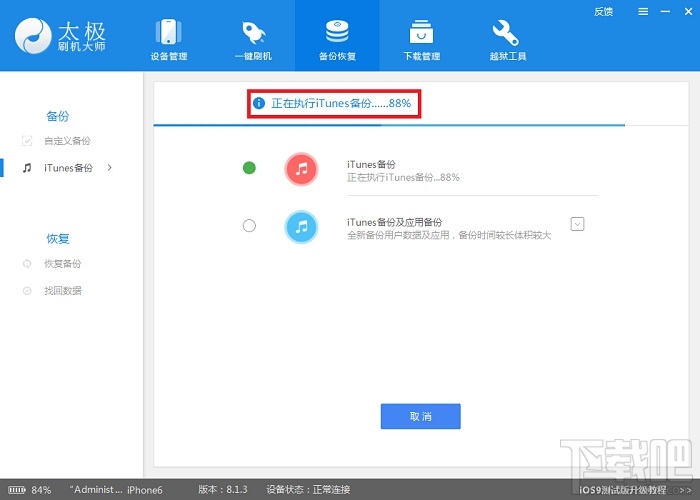This screenshot has height=500, width=700.
Task: Open the hamburger menu icon
Action: click(x=643, y=12)
